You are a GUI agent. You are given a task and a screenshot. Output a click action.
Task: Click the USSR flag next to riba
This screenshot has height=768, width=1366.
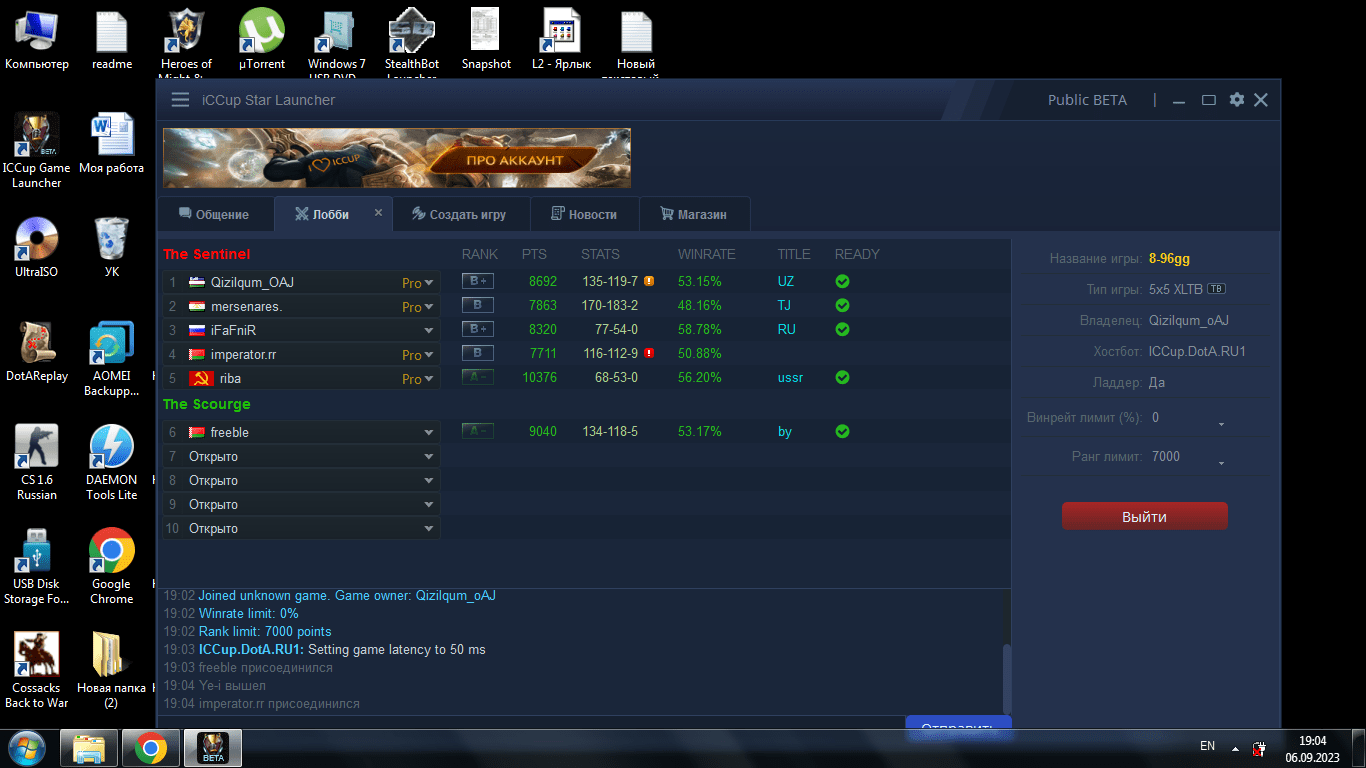tap(201, 379)
